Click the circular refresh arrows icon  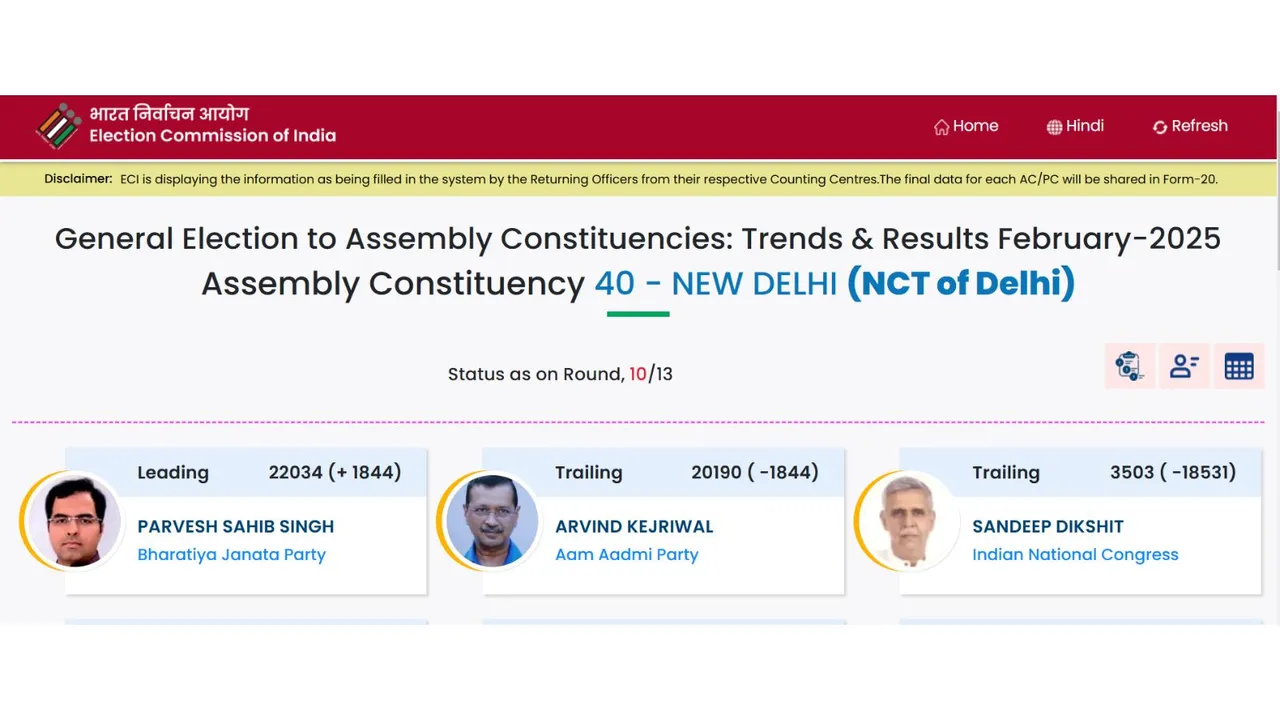(1160, 127)
